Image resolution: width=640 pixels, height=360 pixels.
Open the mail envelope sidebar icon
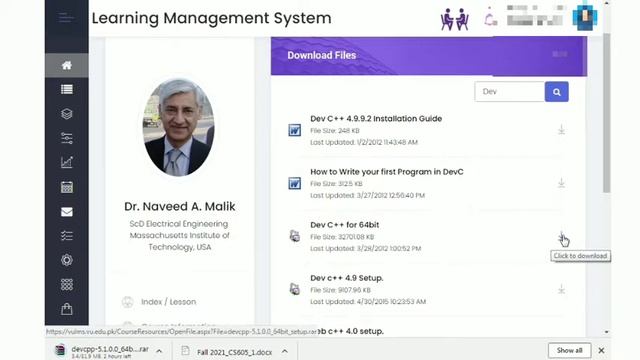[67, 212]
